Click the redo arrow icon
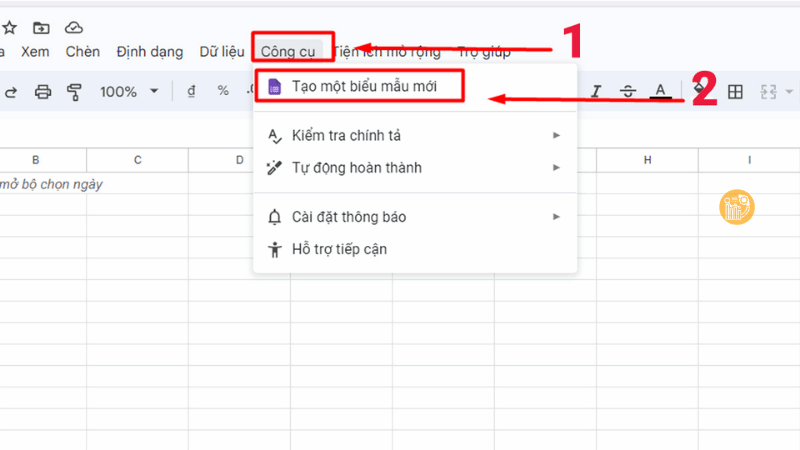Screen dimensions: 800x450 11,92
